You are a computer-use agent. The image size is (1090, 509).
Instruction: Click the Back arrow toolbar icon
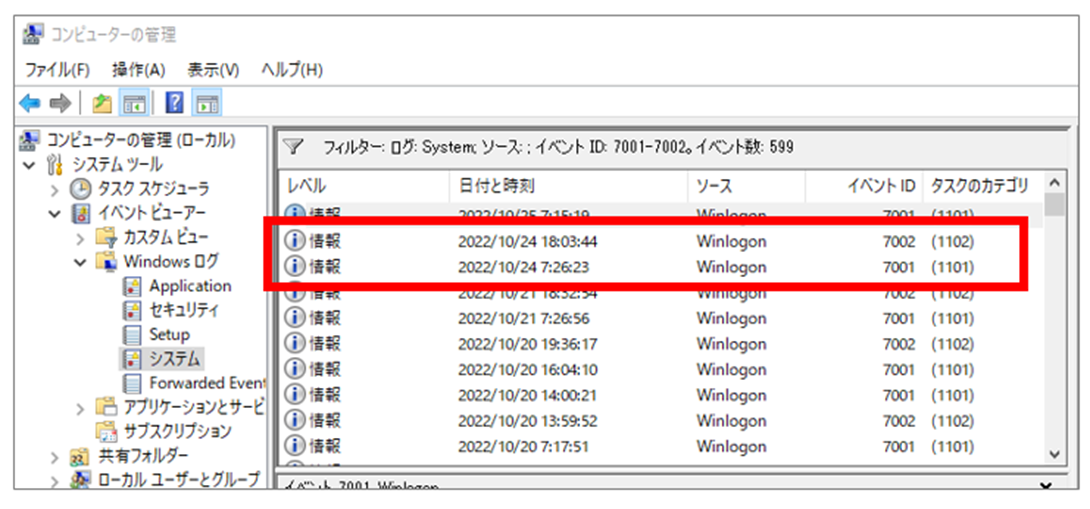pos(29,104)
